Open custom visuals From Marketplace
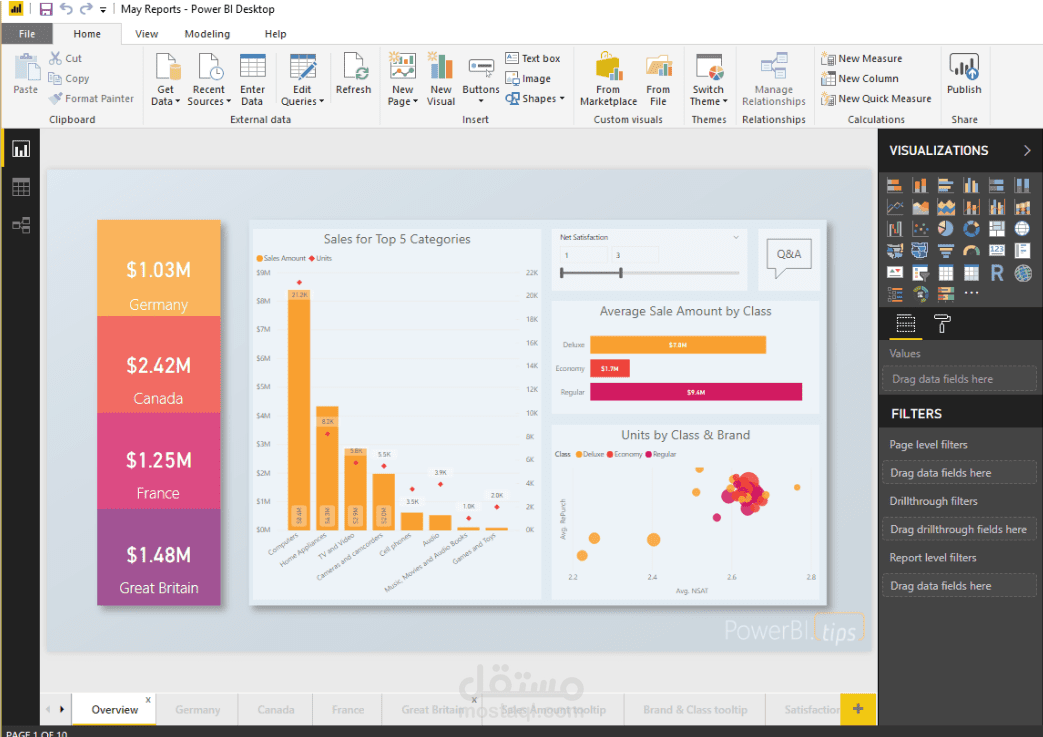This screenshot has width=1043, height=737. pyautogui.click(x=608, y=79)
